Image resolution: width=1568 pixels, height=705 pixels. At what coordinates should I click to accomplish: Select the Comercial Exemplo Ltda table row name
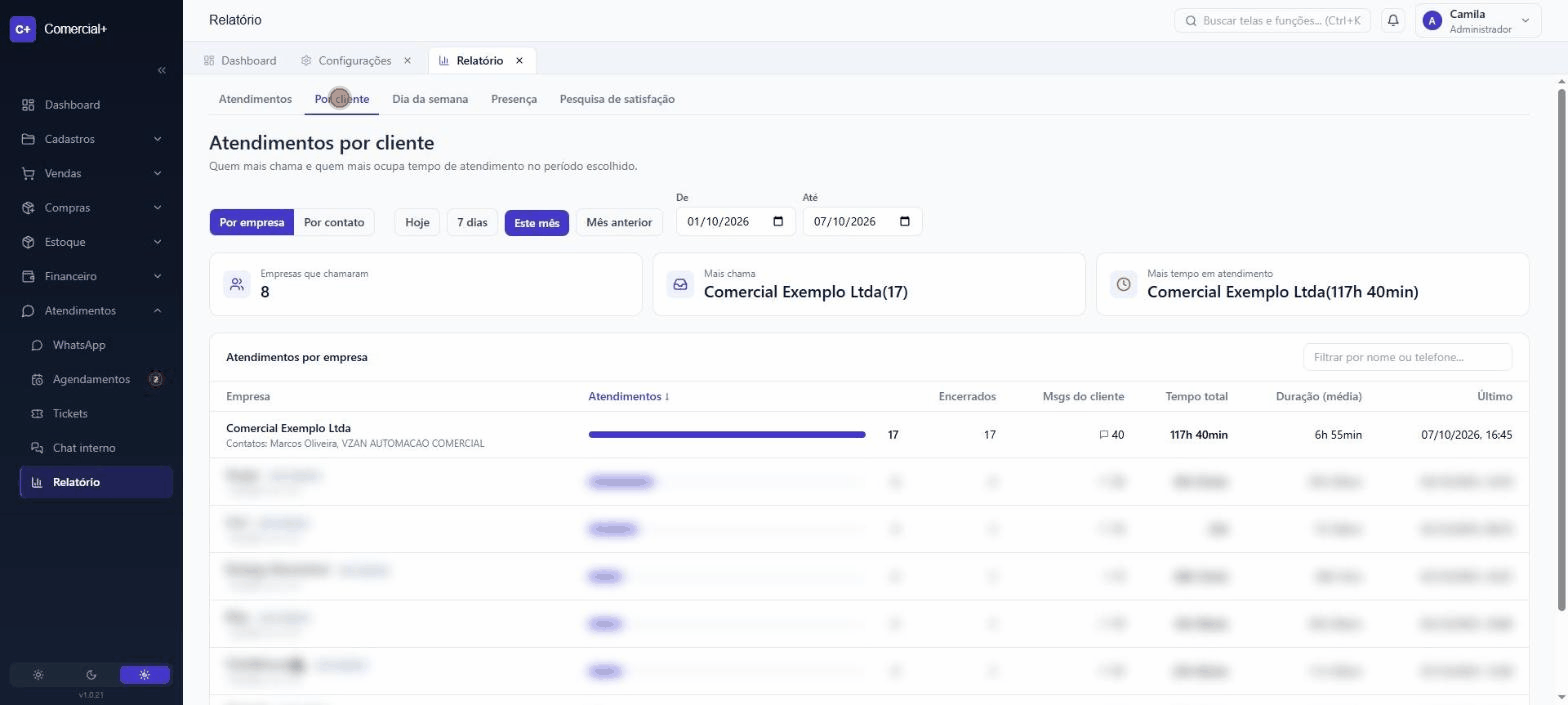(x=288, y=428)
